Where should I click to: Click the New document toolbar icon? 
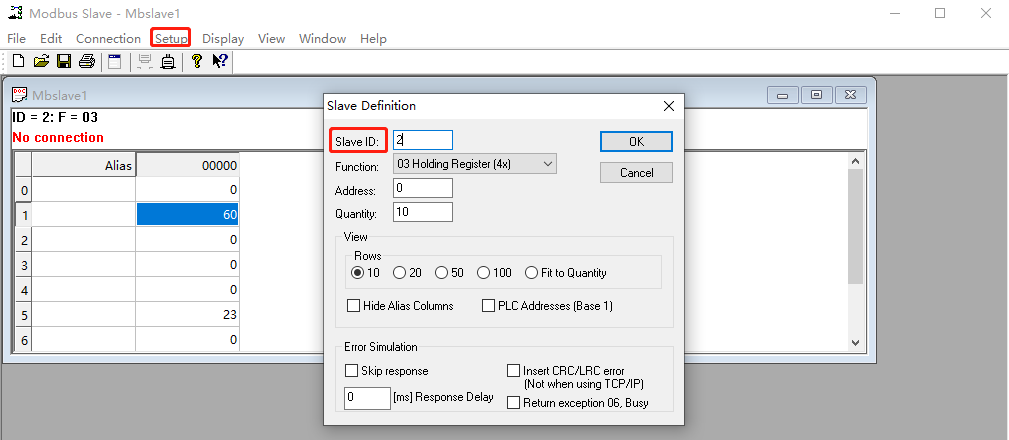point(18,62)
